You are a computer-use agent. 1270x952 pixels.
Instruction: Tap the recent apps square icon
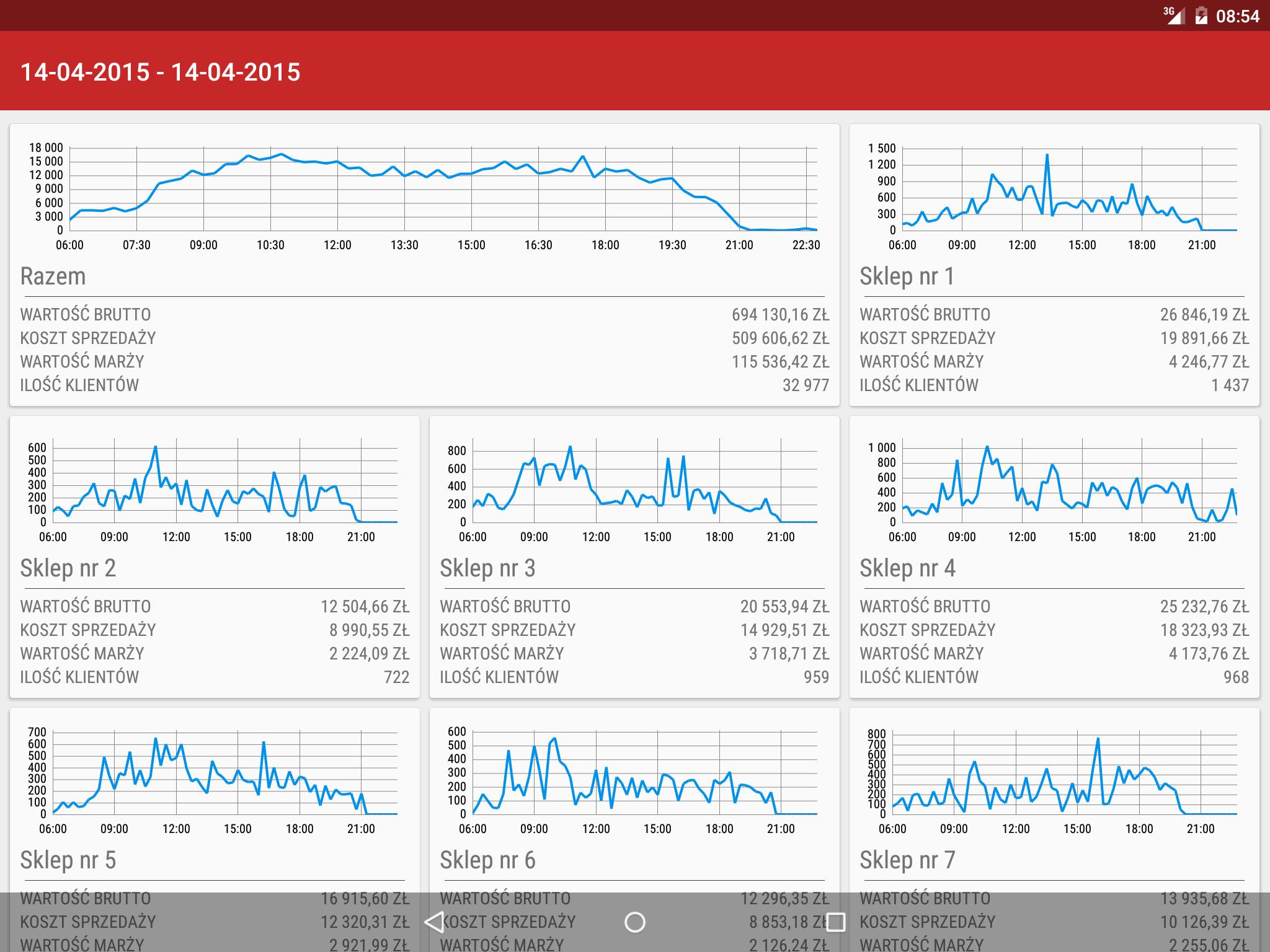[x=835, y=922]
